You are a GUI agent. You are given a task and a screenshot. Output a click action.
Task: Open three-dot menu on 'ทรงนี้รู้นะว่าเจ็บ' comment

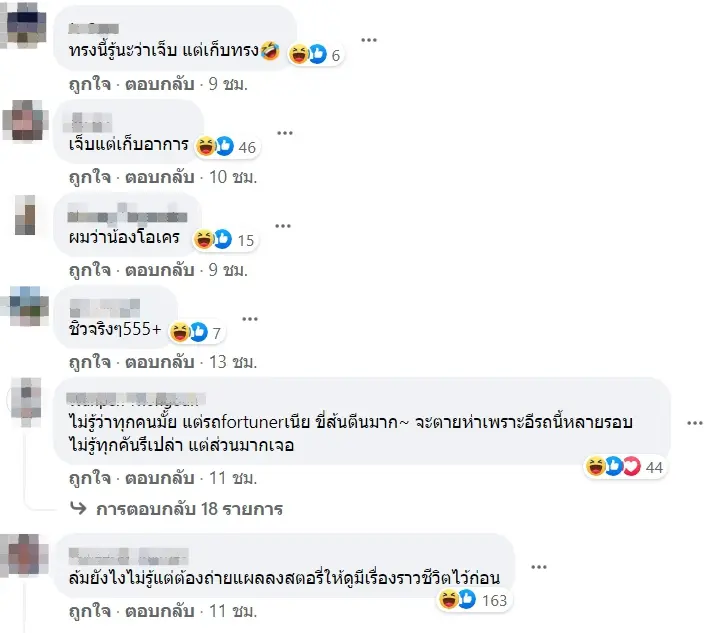(368, 40)
